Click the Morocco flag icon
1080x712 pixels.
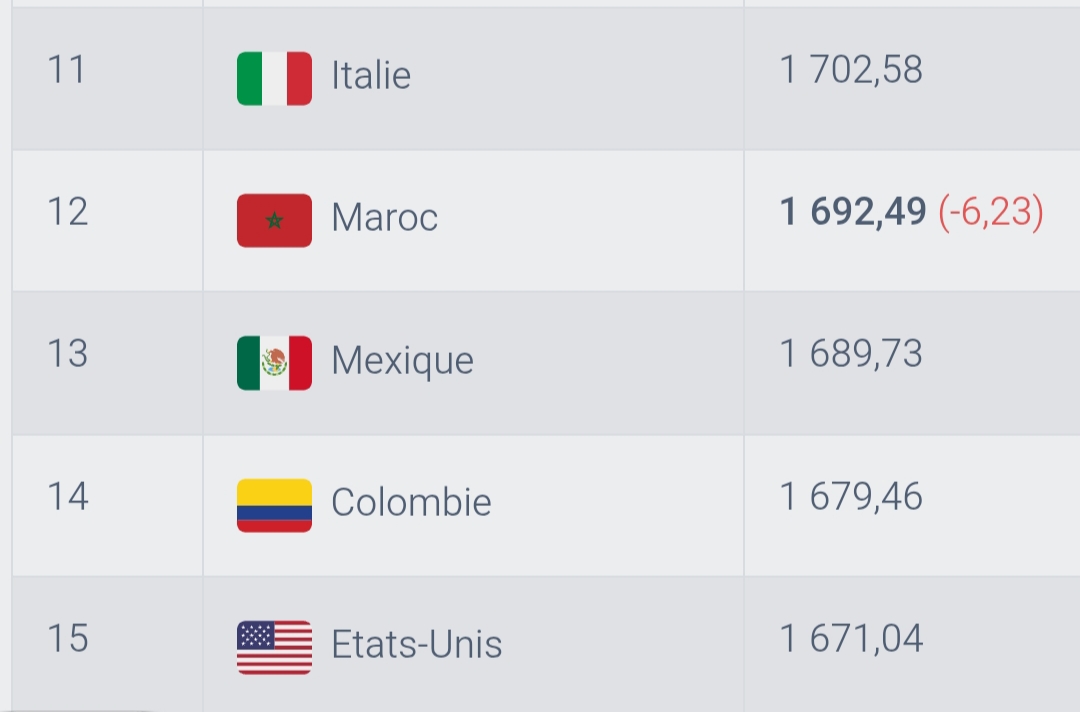click(274, 220)
